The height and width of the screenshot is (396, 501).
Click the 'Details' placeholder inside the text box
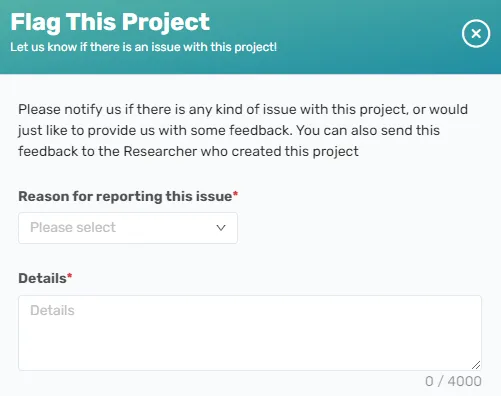52,310
